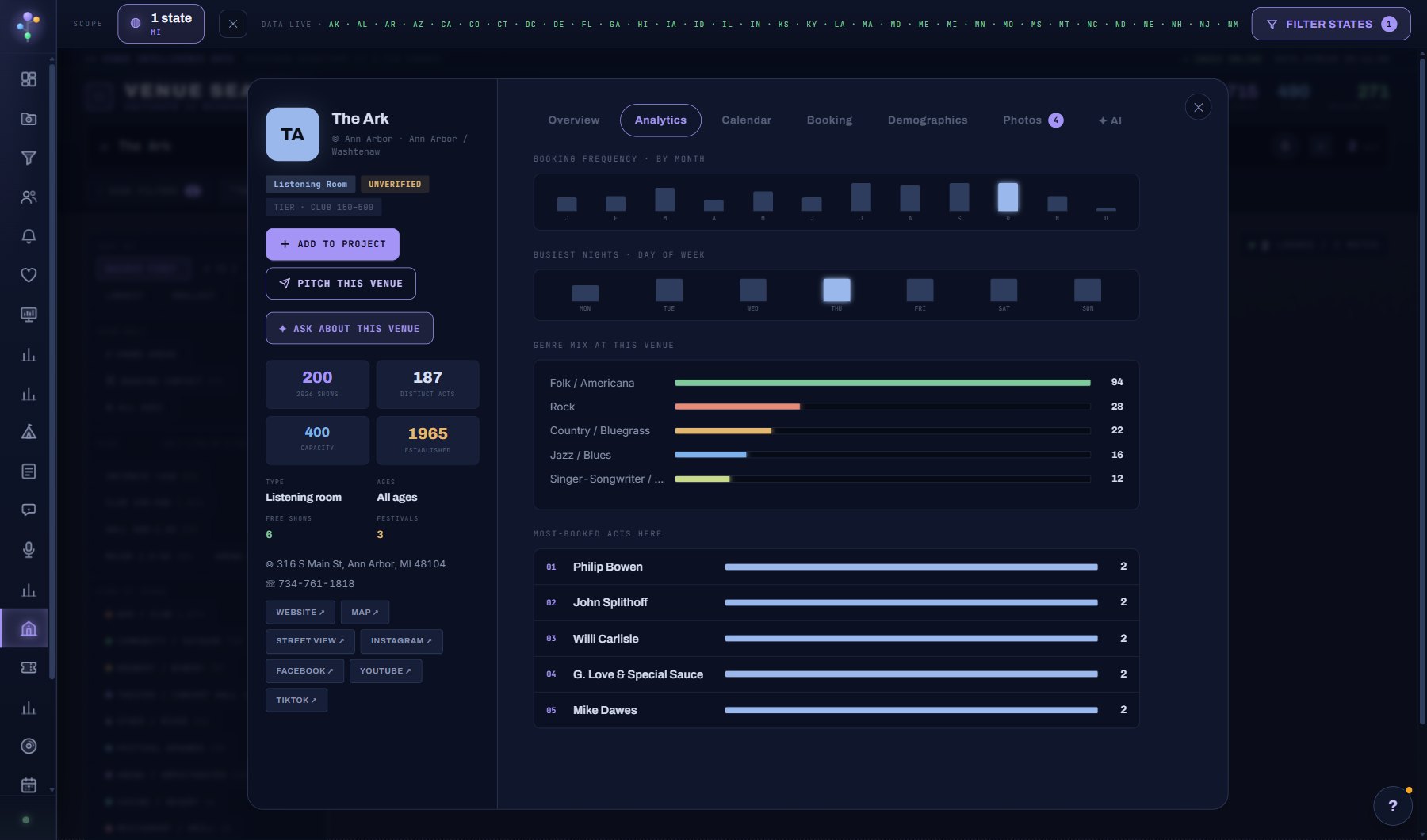
Task: Open the funnel filter icon in sidebar
Action: [29, 158]
